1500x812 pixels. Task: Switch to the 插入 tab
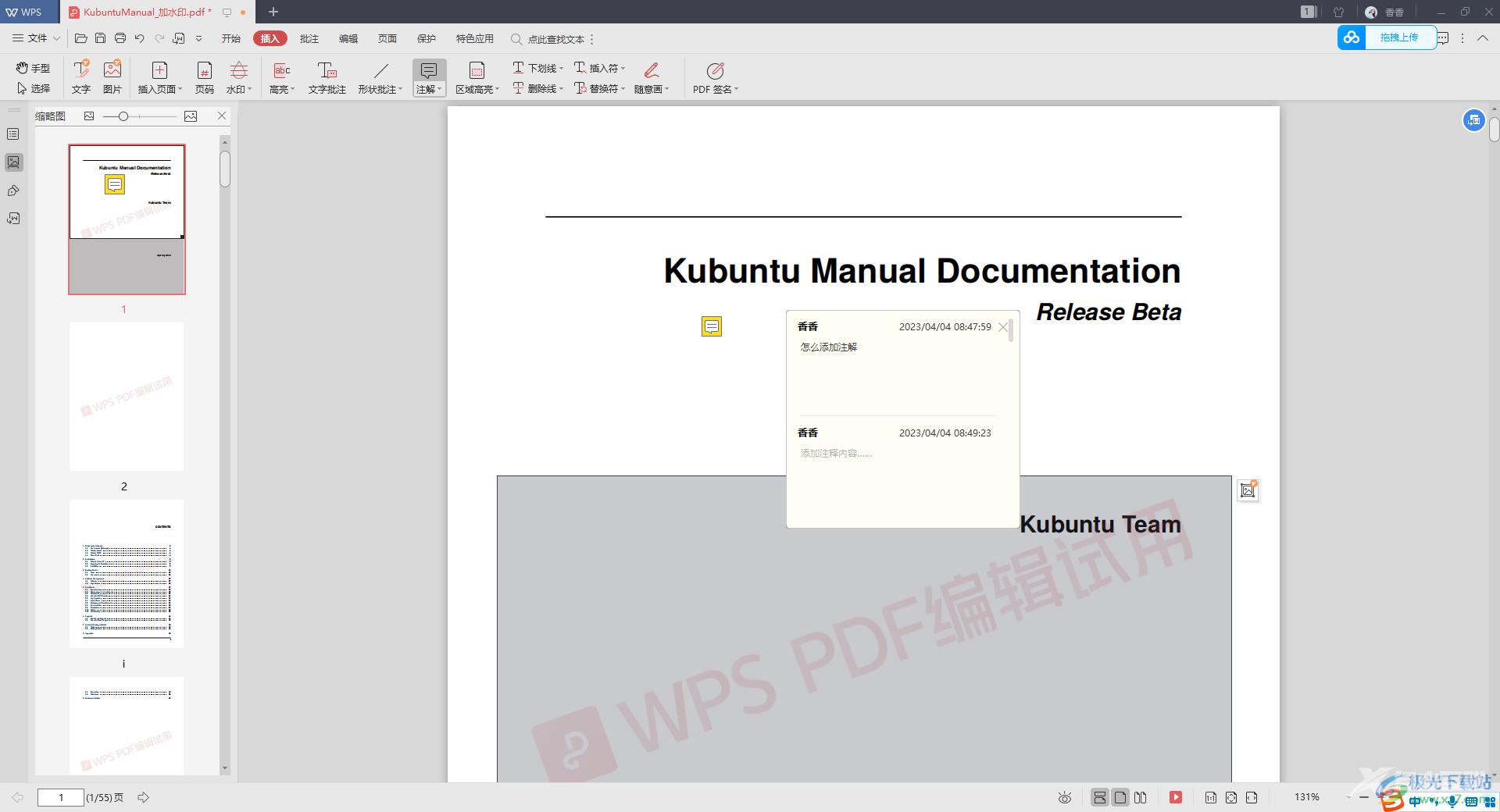click(270, 38)
